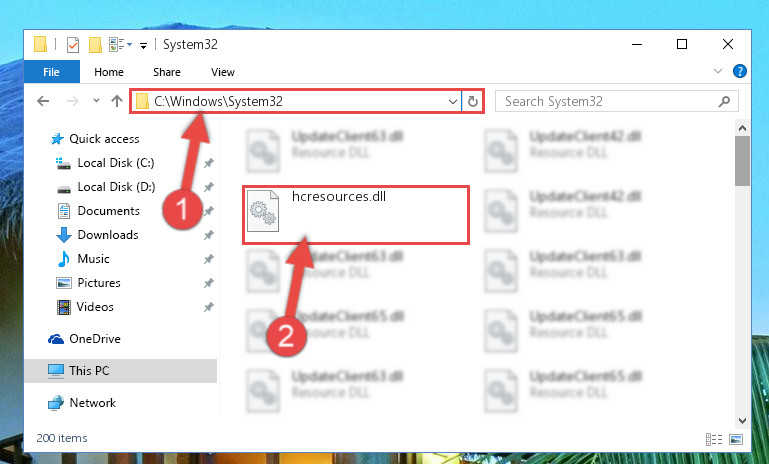Open Videos in the sidebar

point(85,307)
